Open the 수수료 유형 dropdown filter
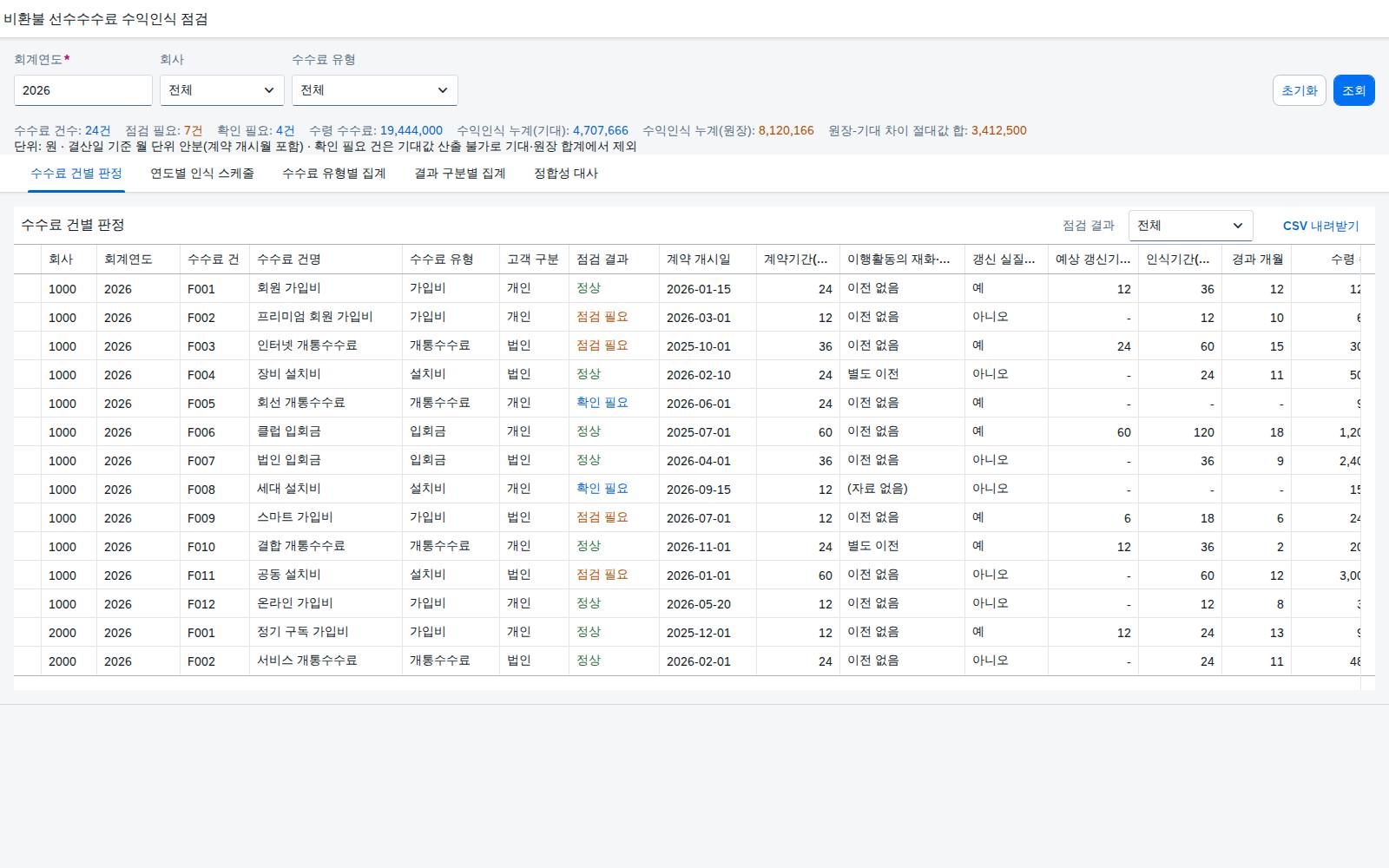The height and width of the screenshot is (868, 1389). pyautogui.click(x=374, y=90)
